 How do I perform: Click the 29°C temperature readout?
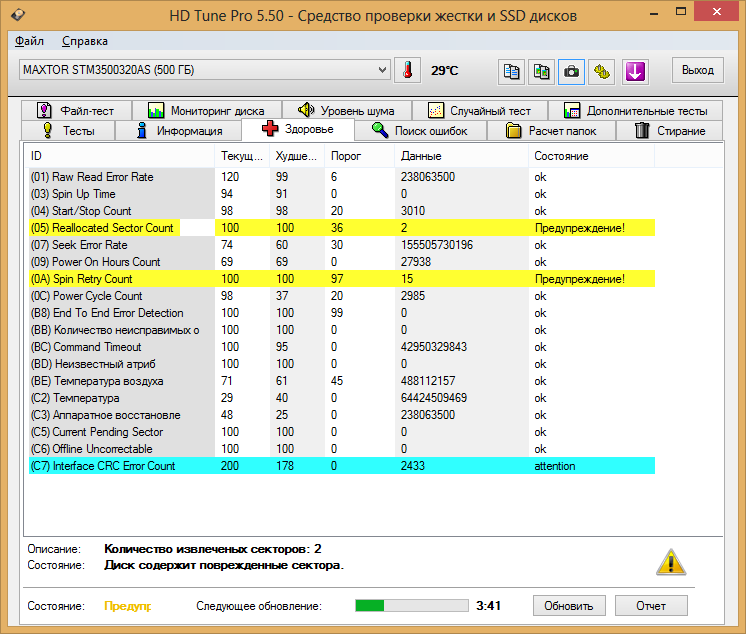click(444, 71)
